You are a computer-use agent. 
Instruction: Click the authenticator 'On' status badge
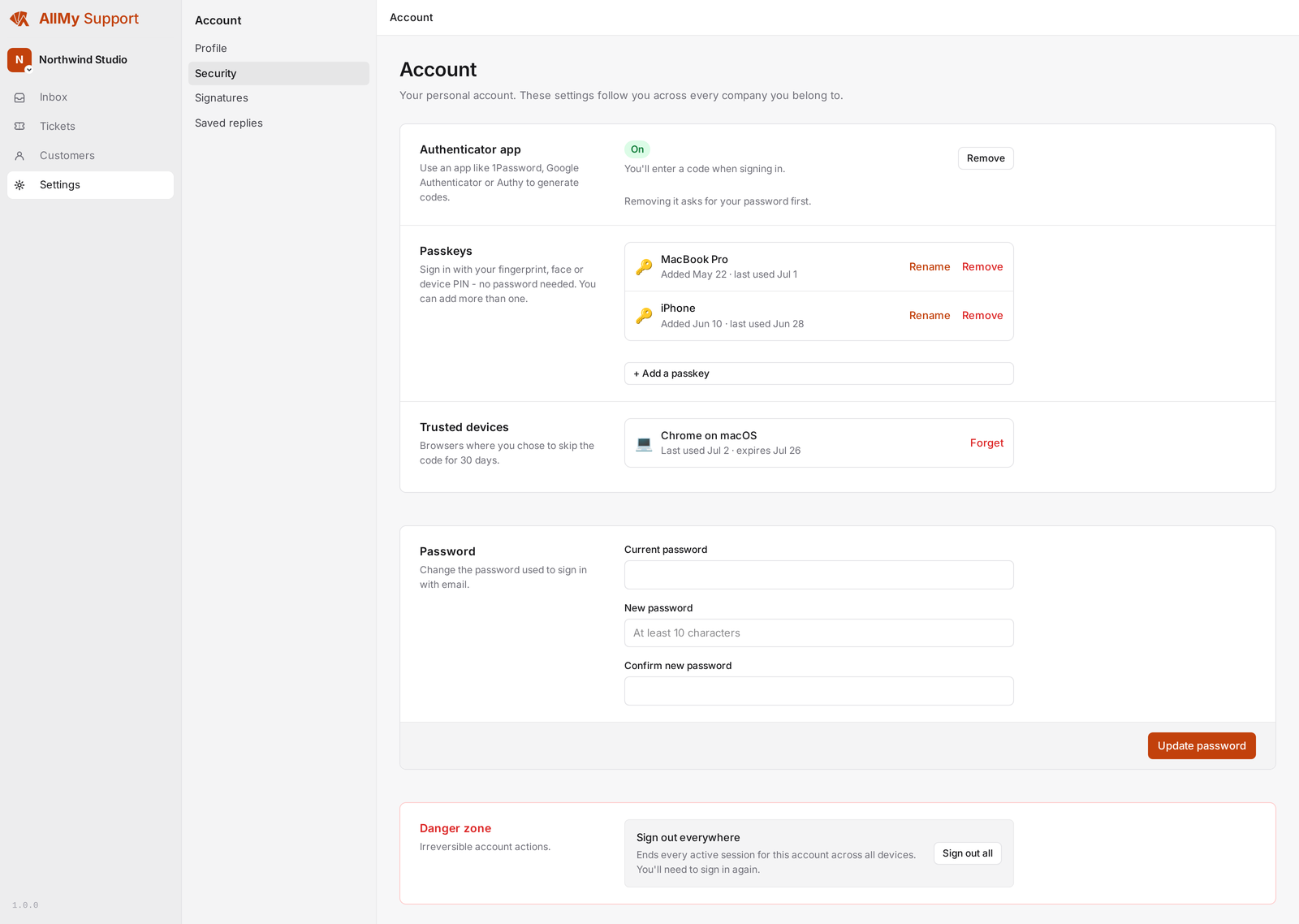(637, 149)
